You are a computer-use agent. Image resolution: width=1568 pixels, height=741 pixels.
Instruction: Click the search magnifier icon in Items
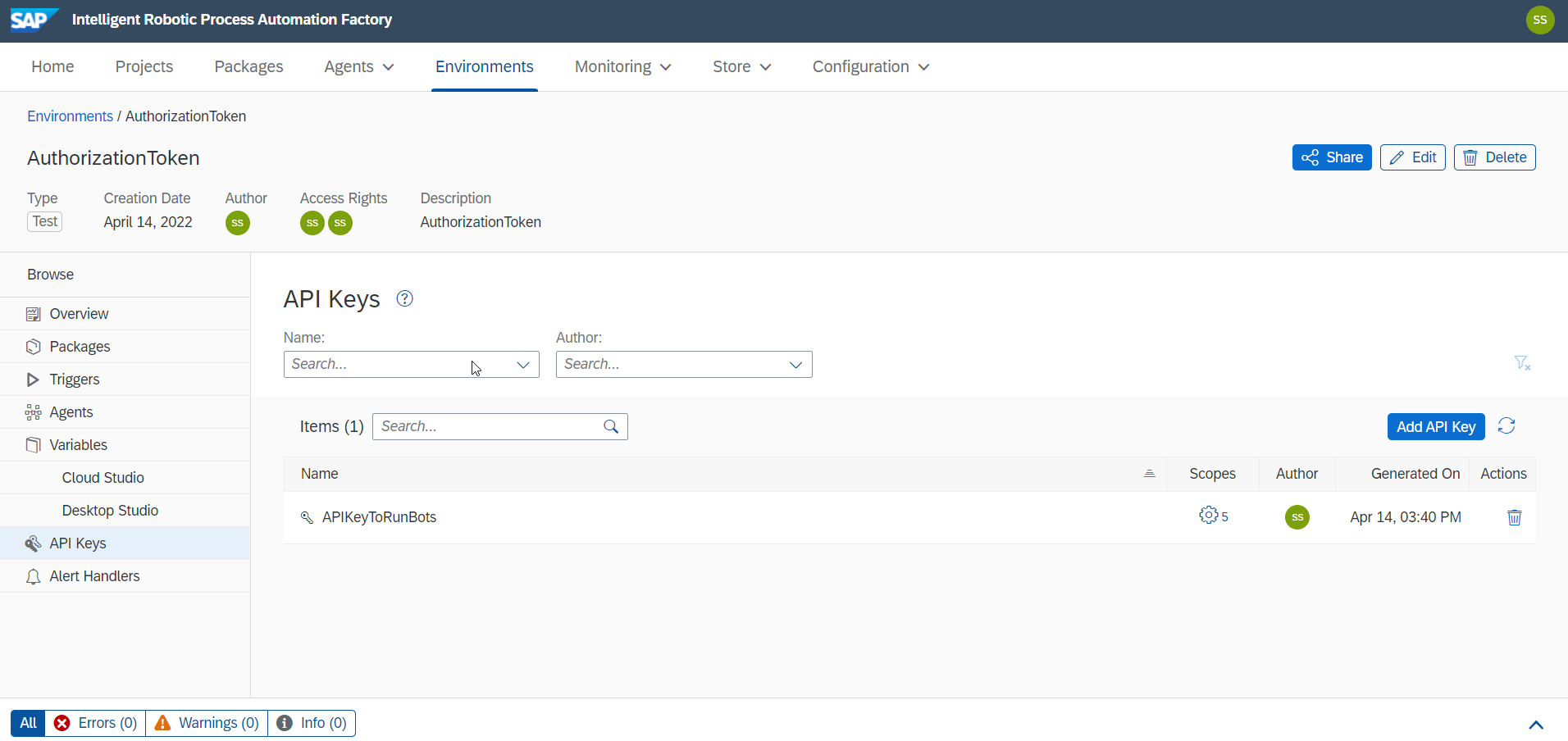(x=611, y=426)
